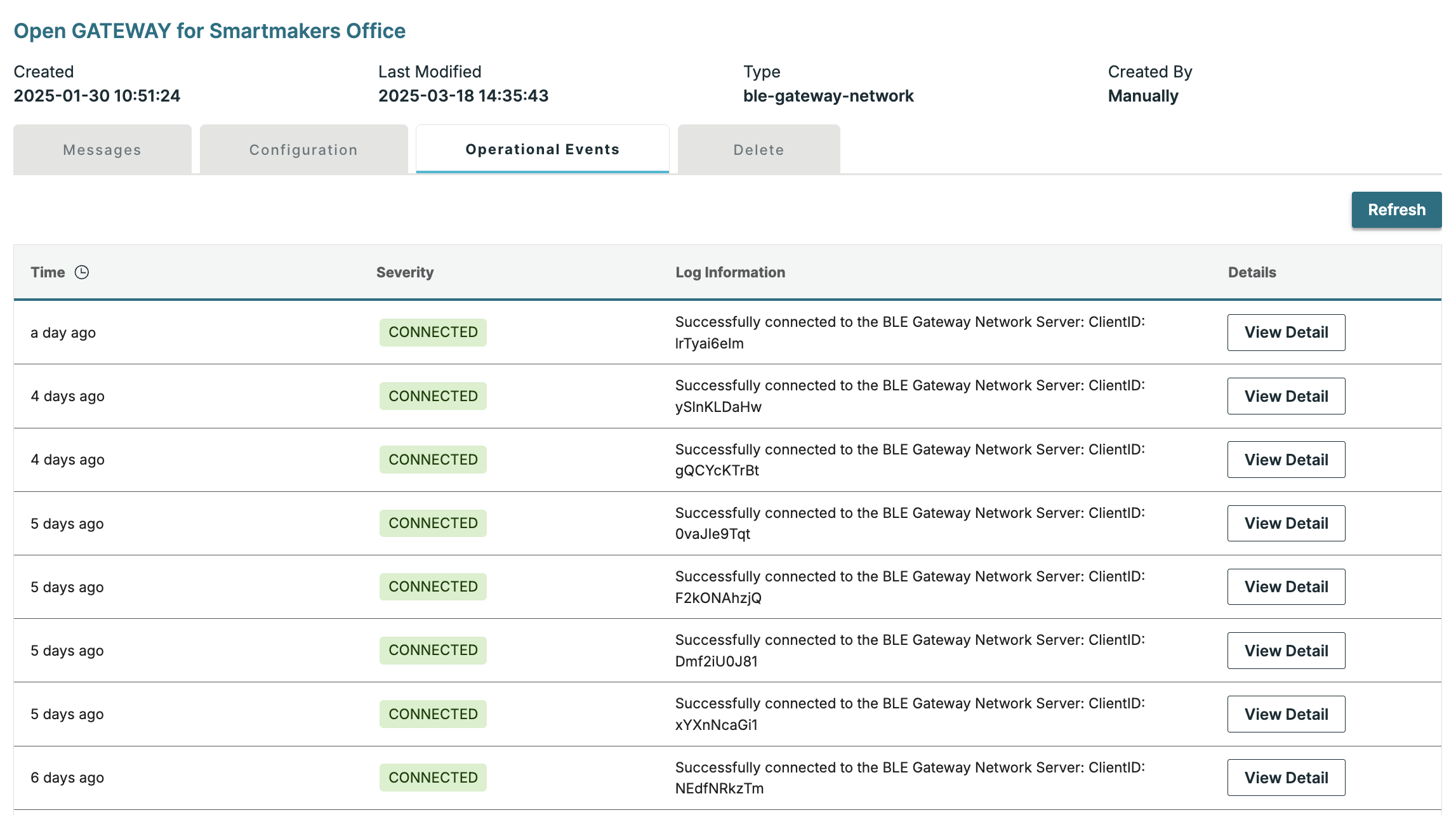Open the Delete tab
The height and width of the screenshot is (815, 1456).
758,150
